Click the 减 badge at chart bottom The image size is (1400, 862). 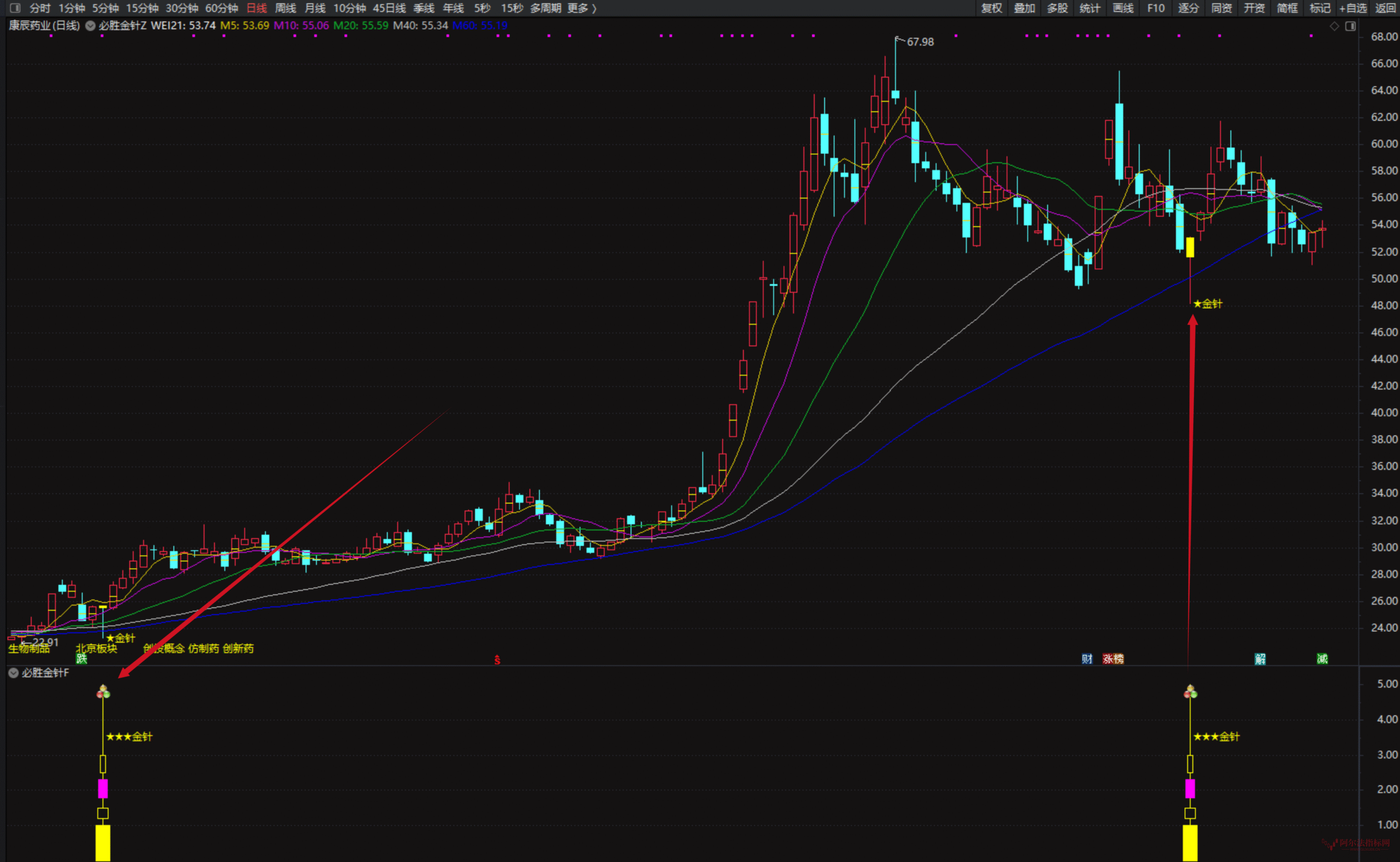coord(1322,659)
